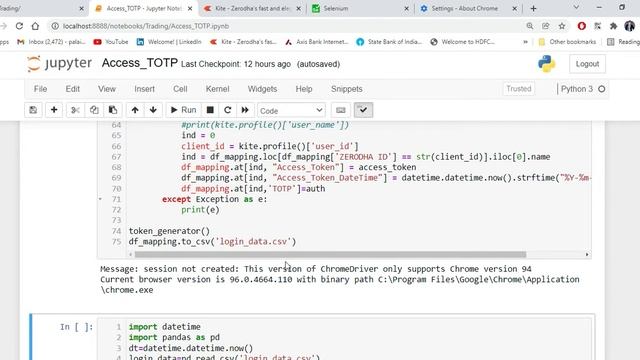
Task: Click the Trusted notebook indicator
Action: (519, 89)
